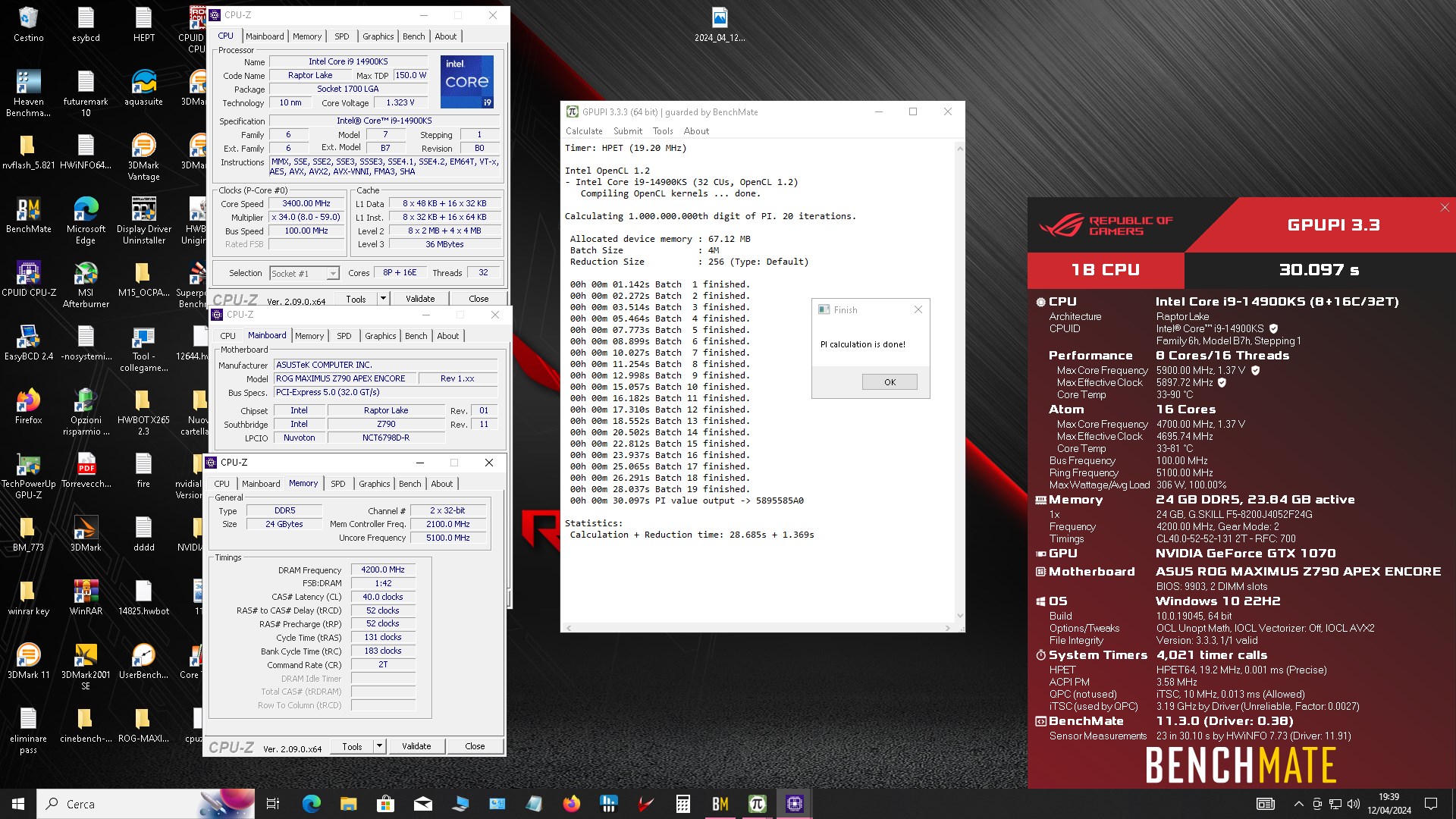Open File Explorer from the taskbar
1456x819 pixels.
348,804
